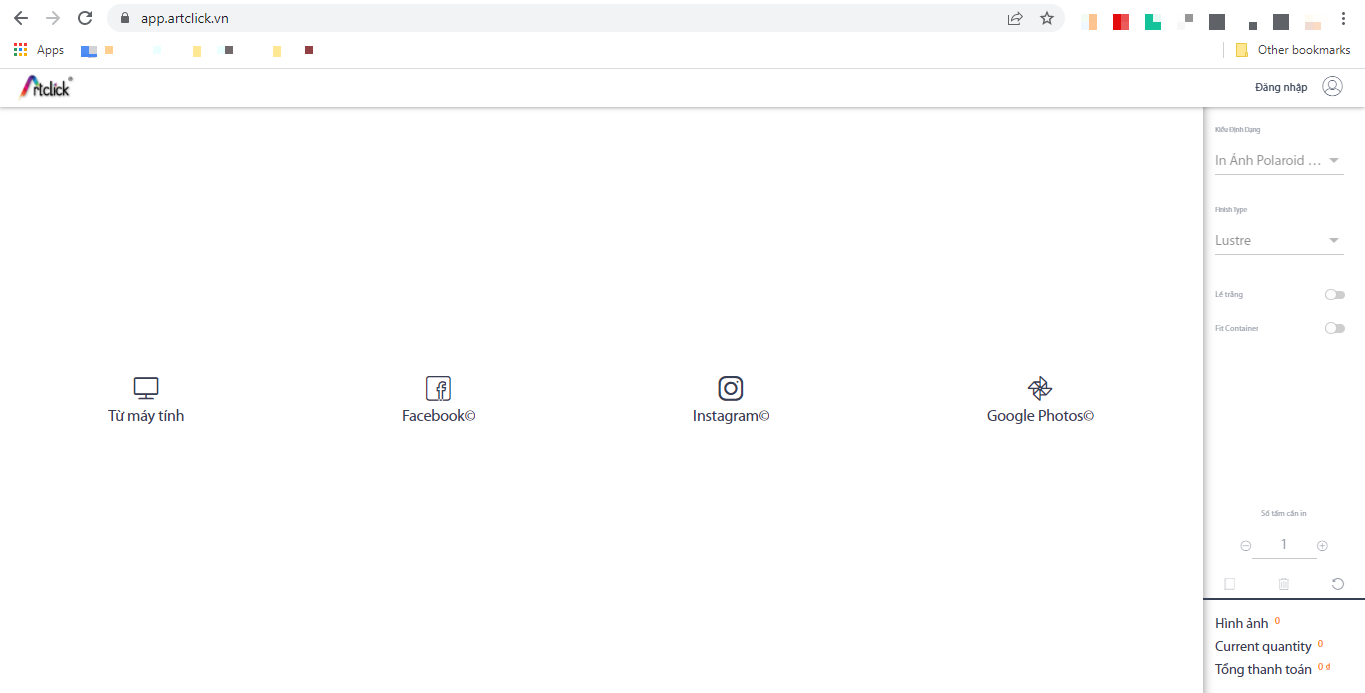This screenshot has height=693, width=1365.
Task: Click the Đăng nhập login link
Action: (1281, 87)
